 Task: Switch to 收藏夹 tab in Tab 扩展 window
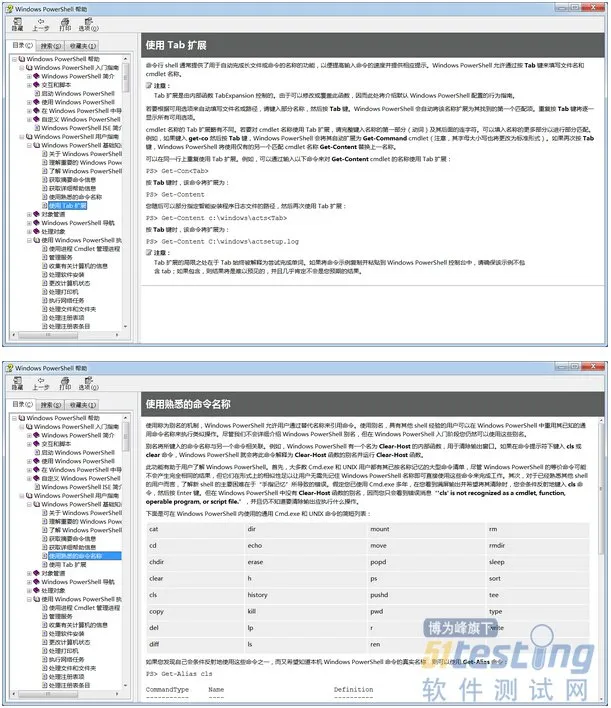pyautogui.click(x=82, y=46)
